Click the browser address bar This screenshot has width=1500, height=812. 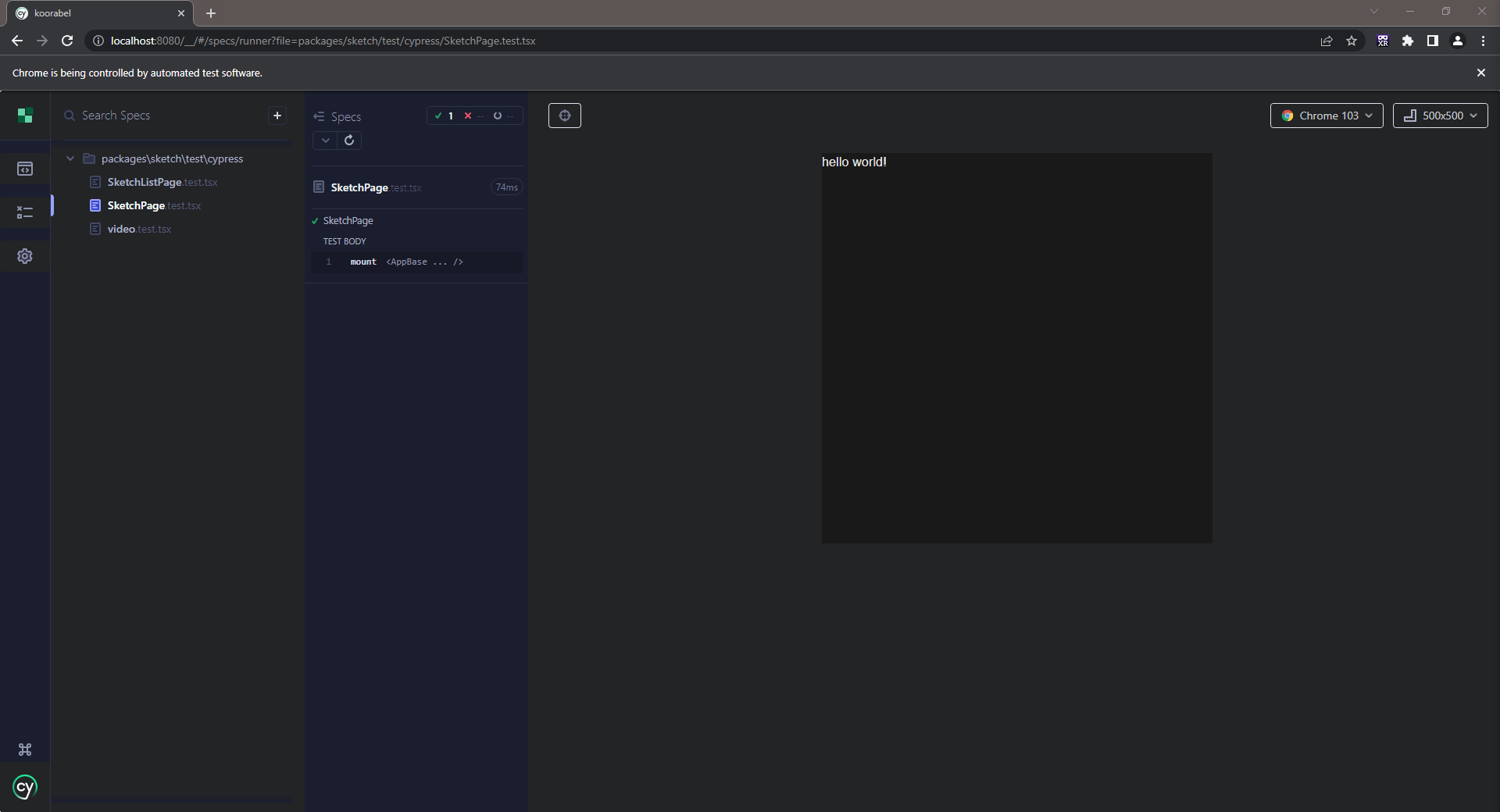click(469, 41)
